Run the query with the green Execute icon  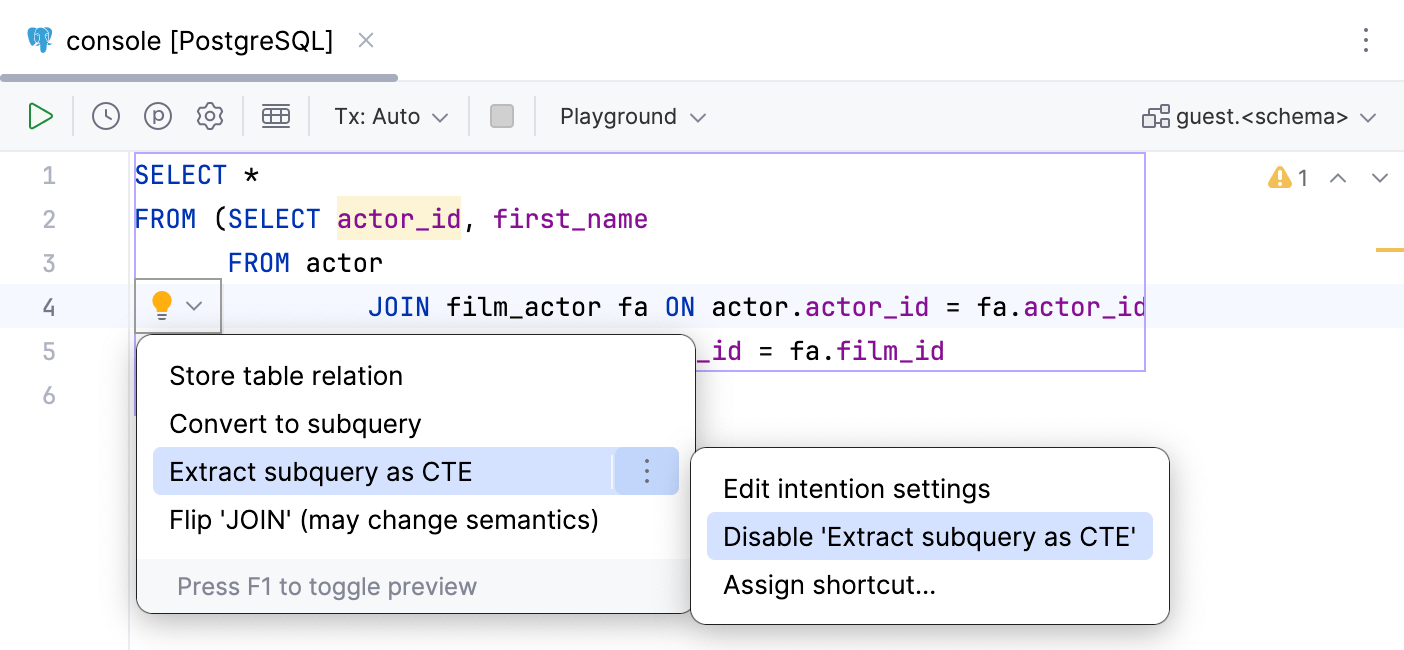pyautogui.click(x=40, y=117)
